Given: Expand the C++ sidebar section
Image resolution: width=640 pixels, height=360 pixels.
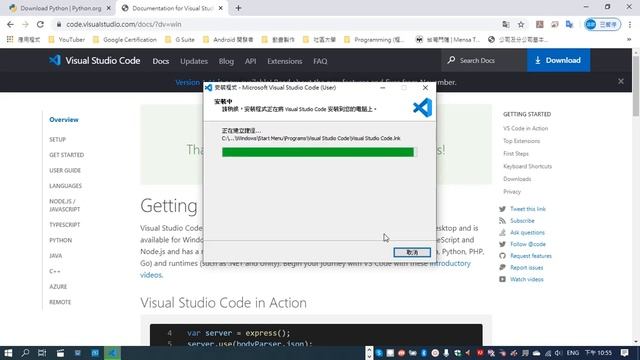Looking at the screenshot, I should point(55,271).
